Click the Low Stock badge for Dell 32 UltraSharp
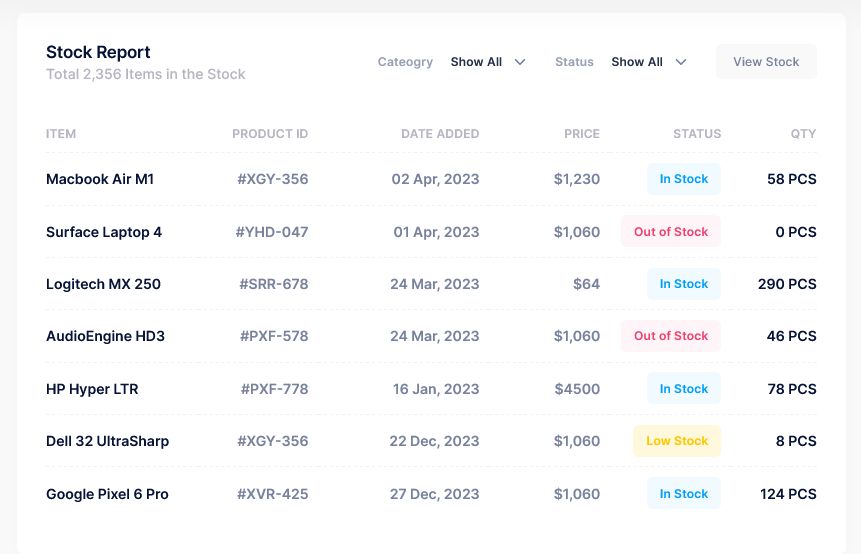 677,441
